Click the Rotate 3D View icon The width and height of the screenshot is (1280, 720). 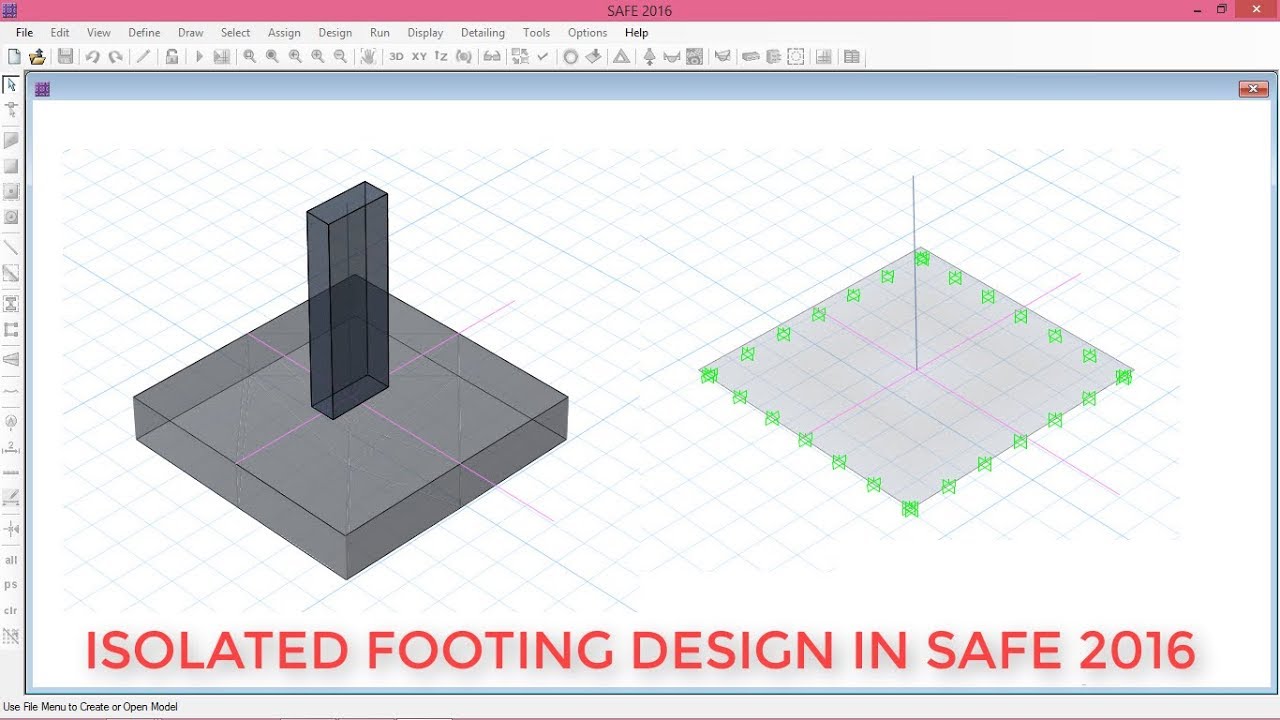point(464,57)
